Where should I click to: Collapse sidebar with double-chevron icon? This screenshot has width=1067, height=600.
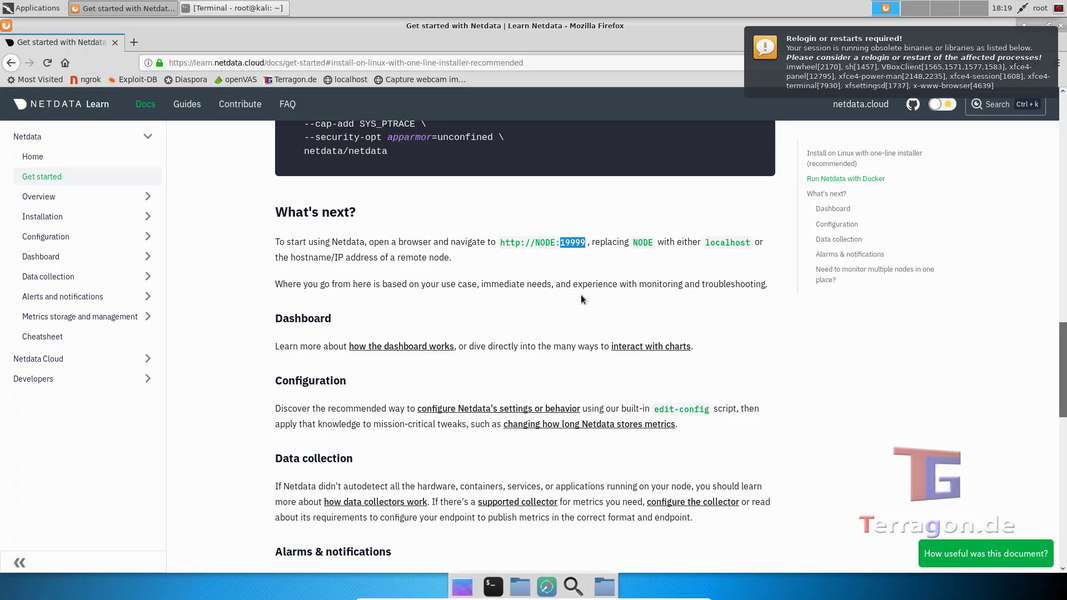19,563
